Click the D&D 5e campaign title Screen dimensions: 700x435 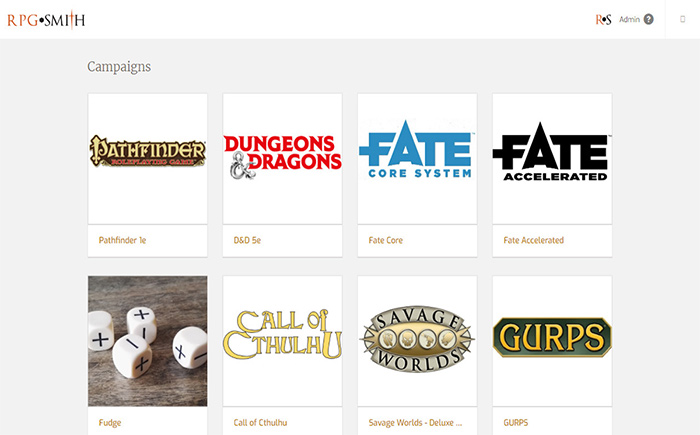click(247, 240)
